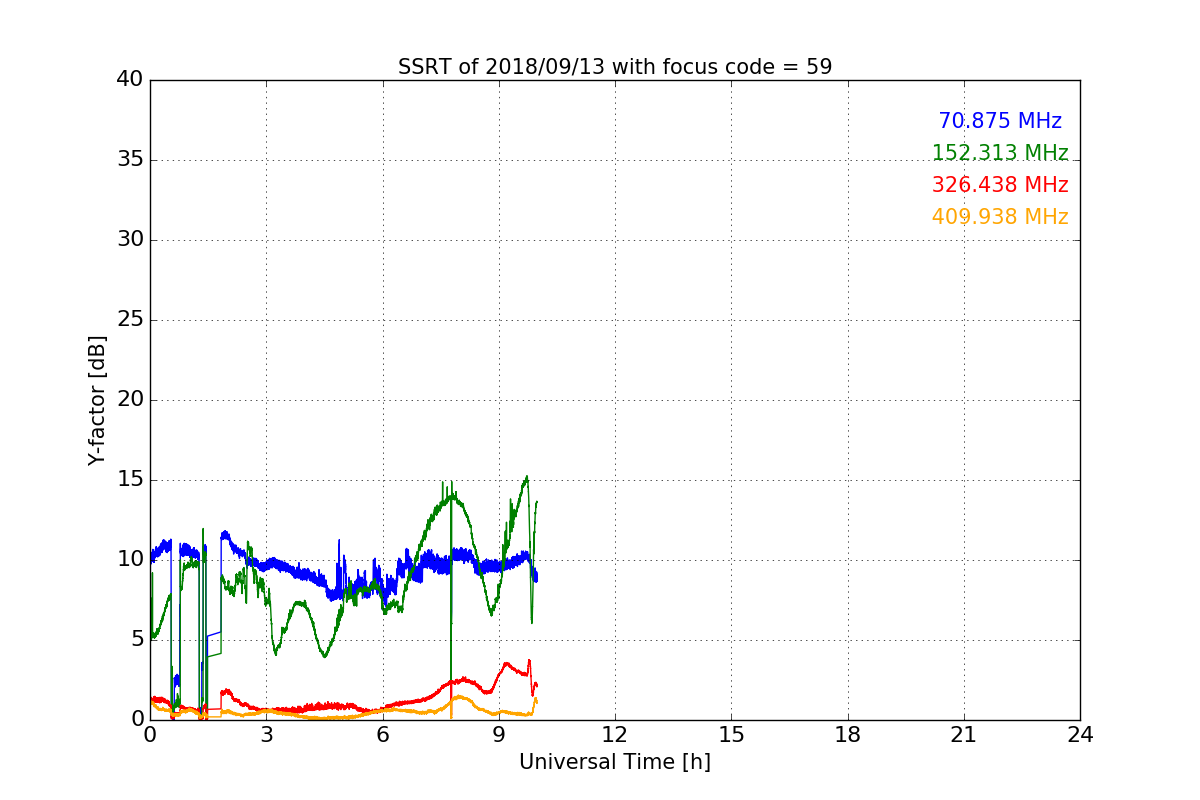This screenshot has height=800, width=1200.
Task: Click the x-axis tick label 3
Action: (266, 735)
